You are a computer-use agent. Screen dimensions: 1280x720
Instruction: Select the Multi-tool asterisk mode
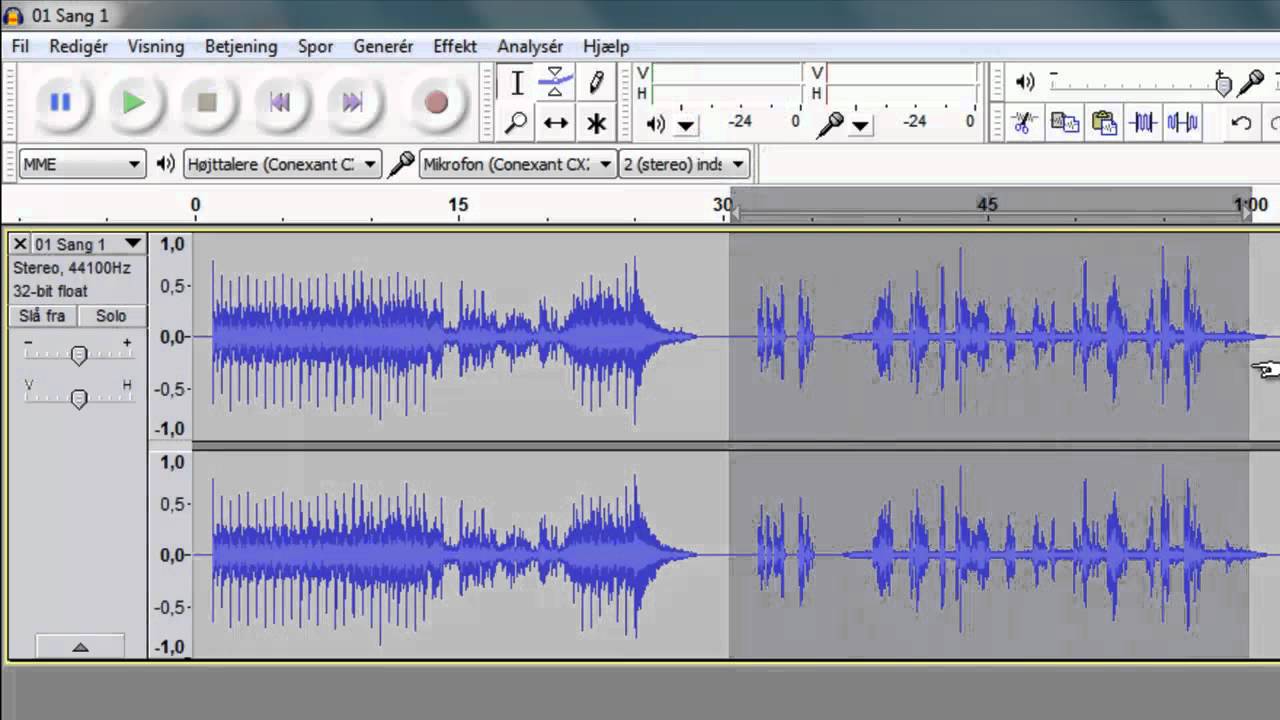click(596, 123)
